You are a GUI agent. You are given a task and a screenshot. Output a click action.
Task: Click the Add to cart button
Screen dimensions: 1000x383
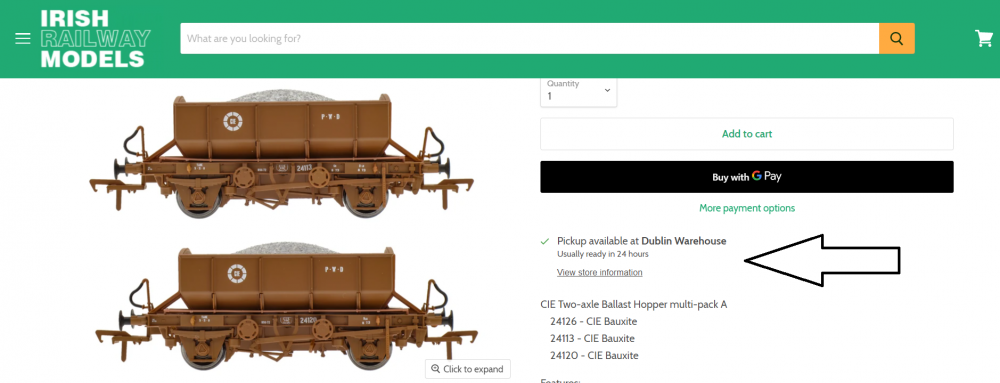tap(747, 134)
